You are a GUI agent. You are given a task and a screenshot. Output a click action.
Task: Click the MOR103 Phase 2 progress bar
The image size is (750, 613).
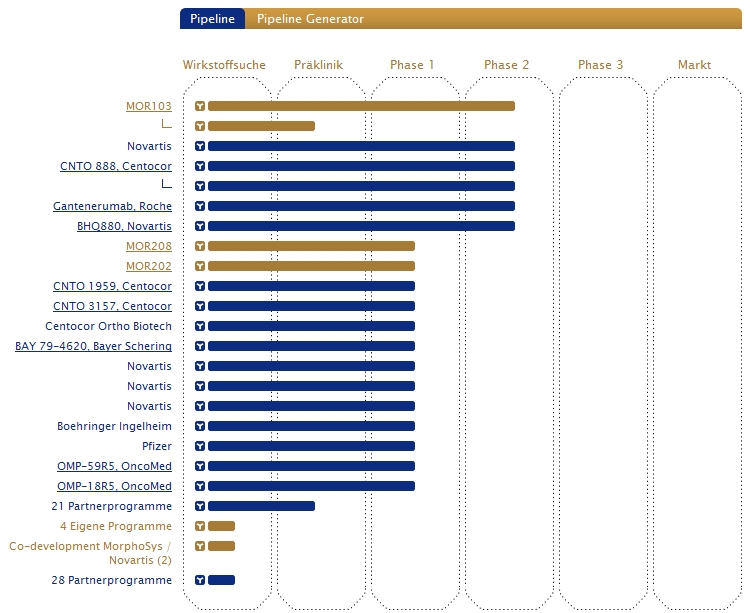[x=361, y=106]
